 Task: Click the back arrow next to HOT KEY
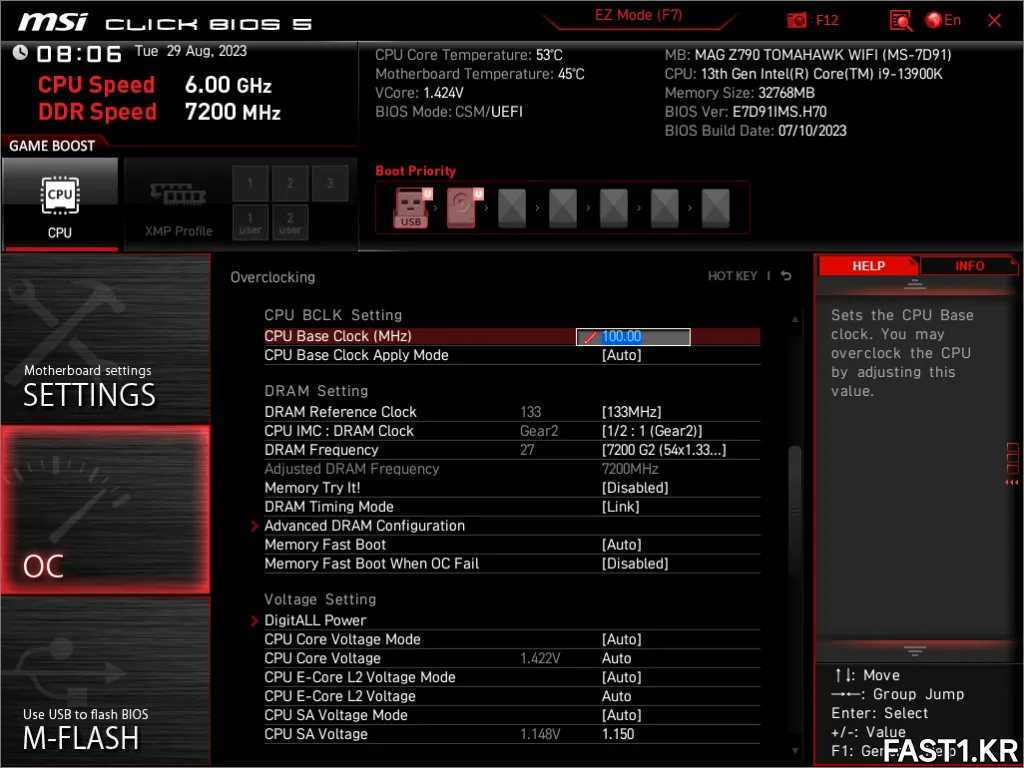point(786,276)
